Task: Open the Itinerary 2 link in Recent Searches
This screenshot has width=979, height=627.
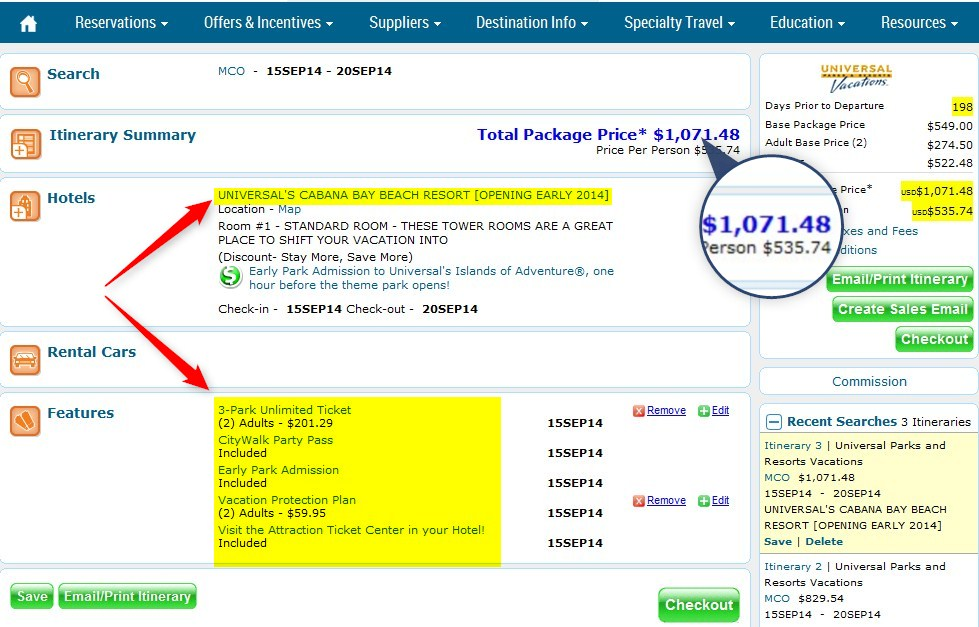Action: tap(793, 566)
